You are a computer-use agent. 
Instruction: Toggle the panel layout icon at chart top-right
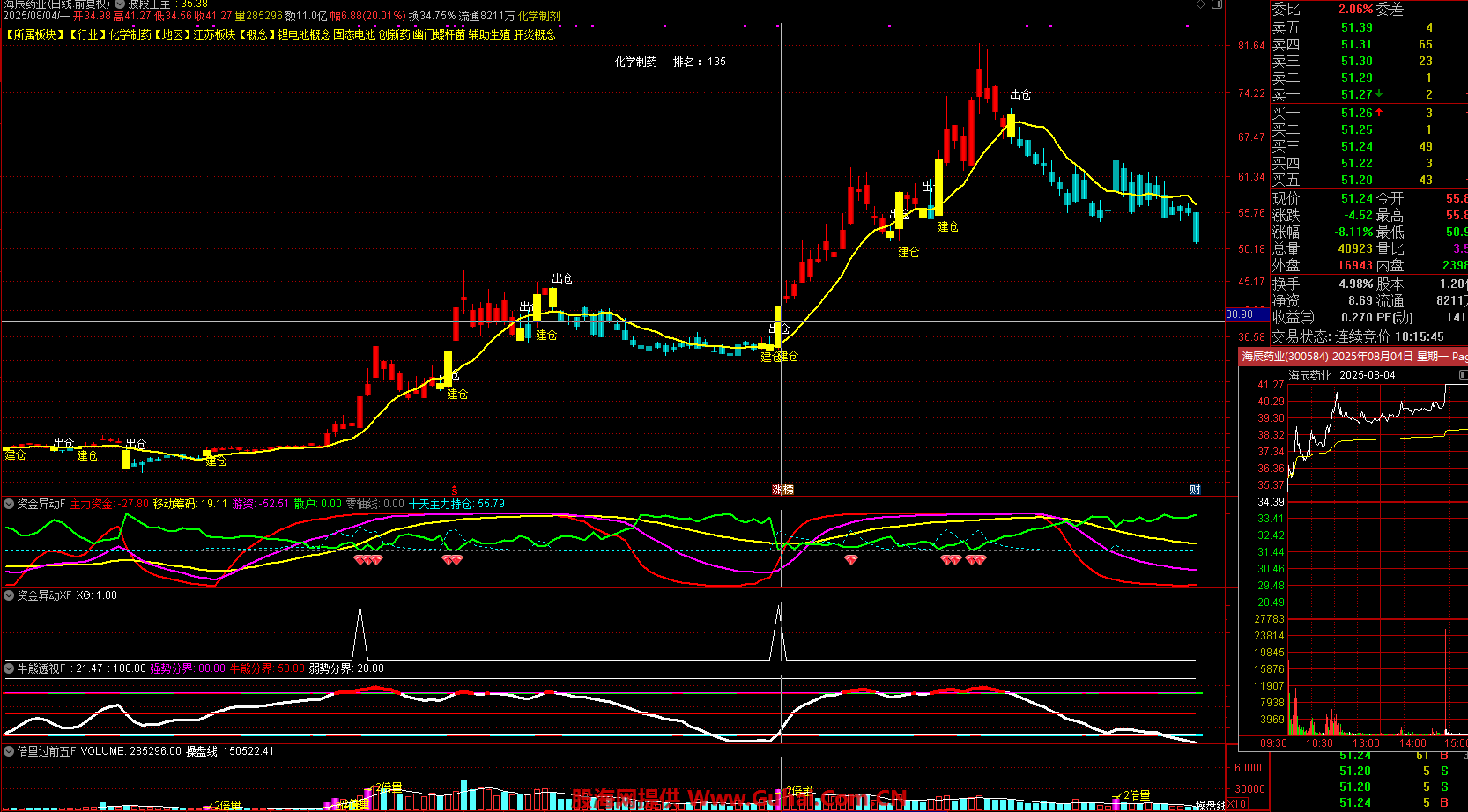coord(1217,5)
